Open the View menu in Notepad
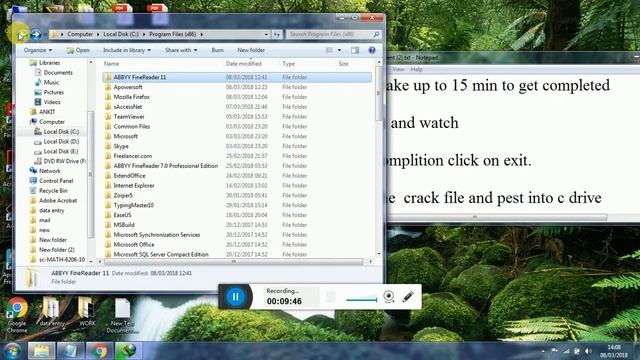The width and height of the screenshot is (640, 360). (398, 69)
